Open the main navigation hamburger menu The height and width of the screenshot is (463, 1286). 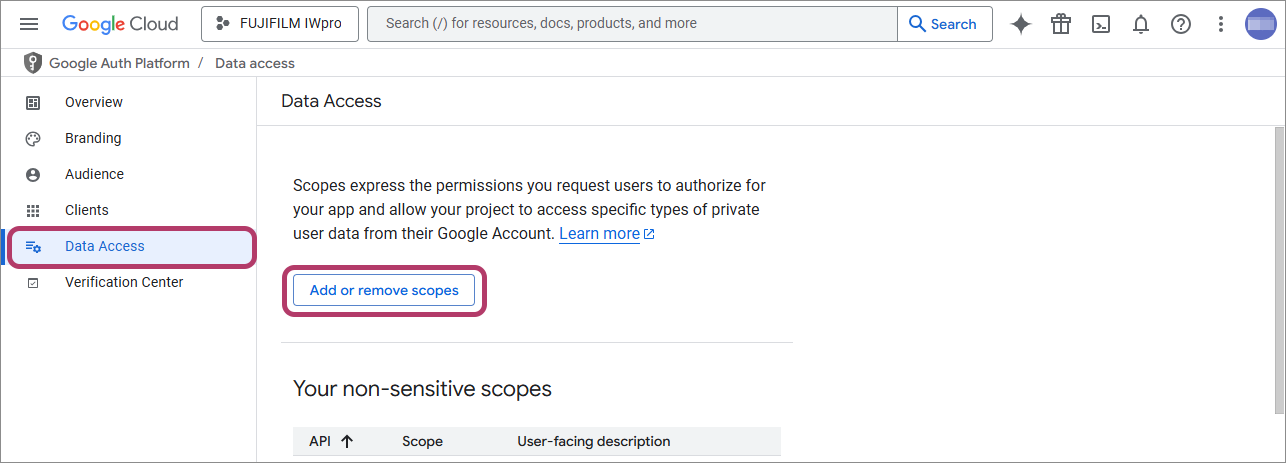click(x=29, y=24)
